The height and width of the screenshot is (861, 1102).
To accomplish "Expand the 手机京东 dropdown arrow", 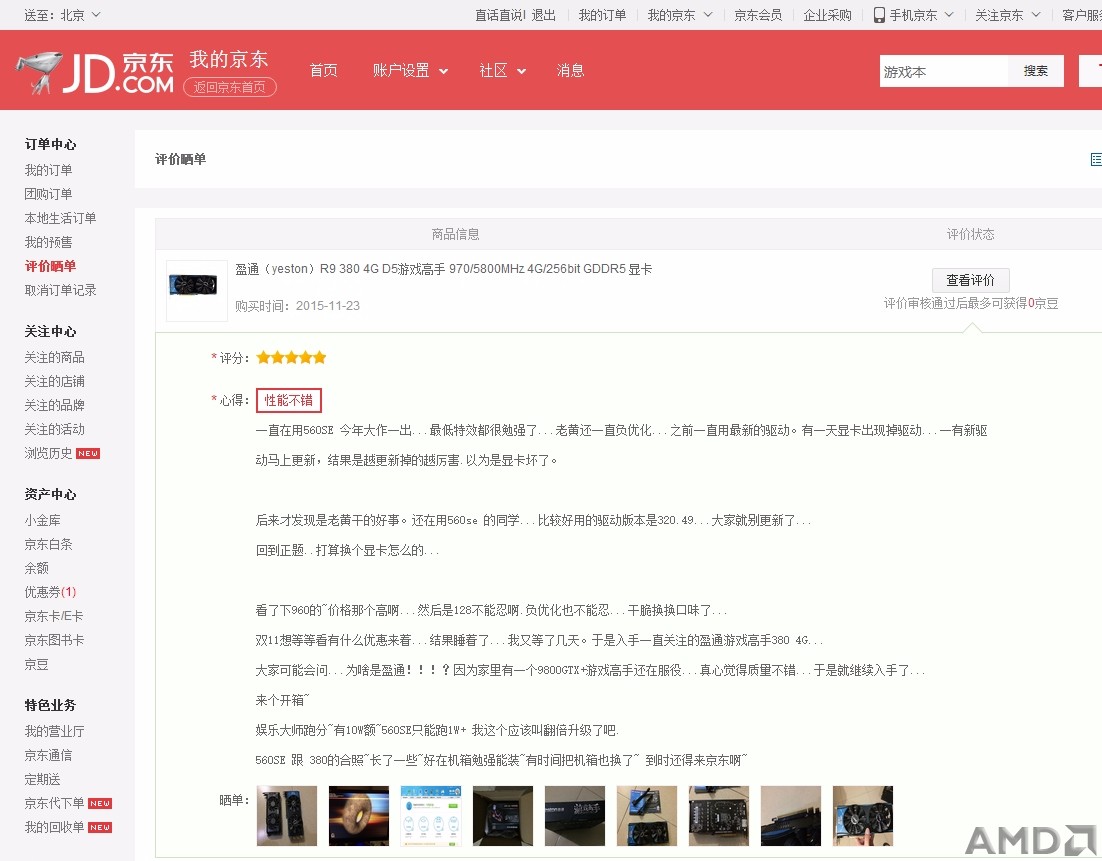I will click(948, 15).
